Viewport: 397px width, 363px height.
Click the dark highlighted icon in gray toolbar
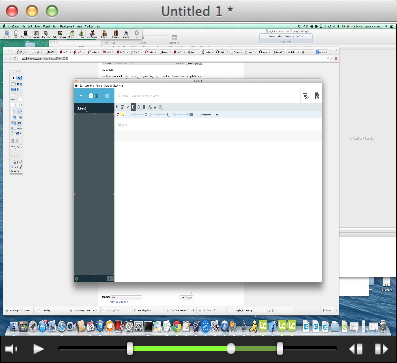(x=133, y=107)
